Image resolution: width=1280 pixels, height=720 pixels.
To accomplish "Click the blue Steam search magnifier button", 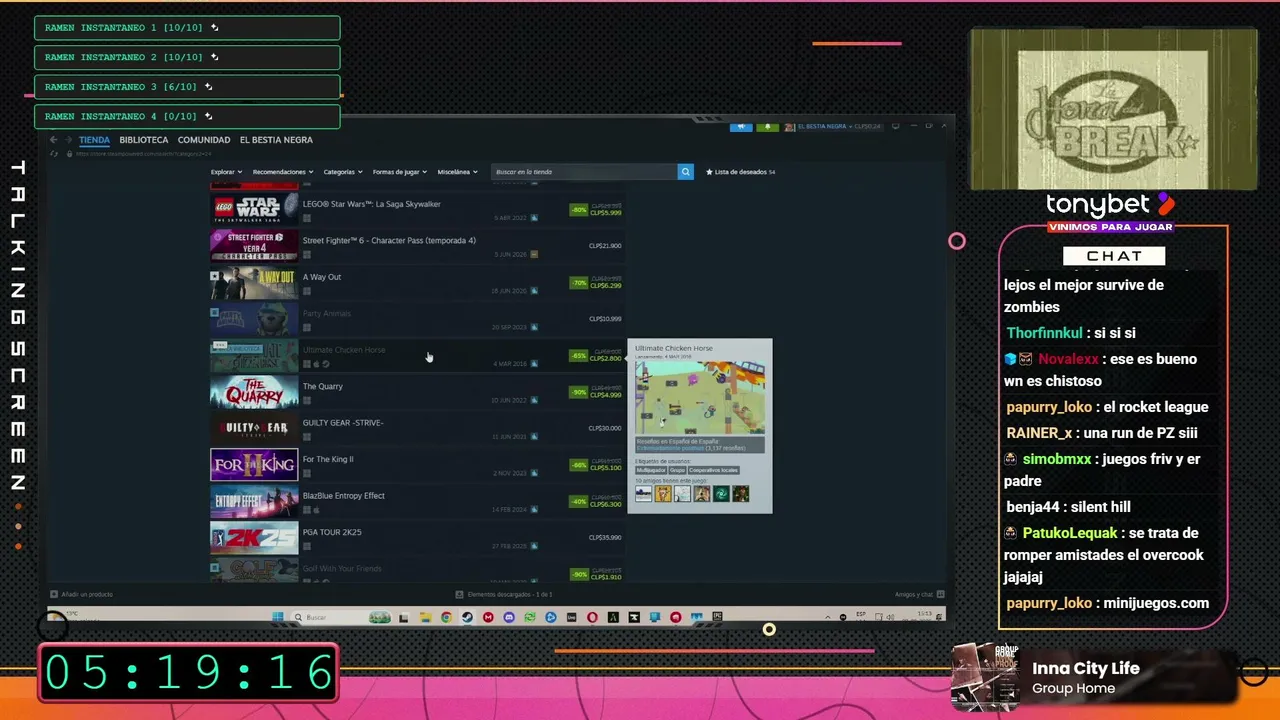I will click(685, 172).
